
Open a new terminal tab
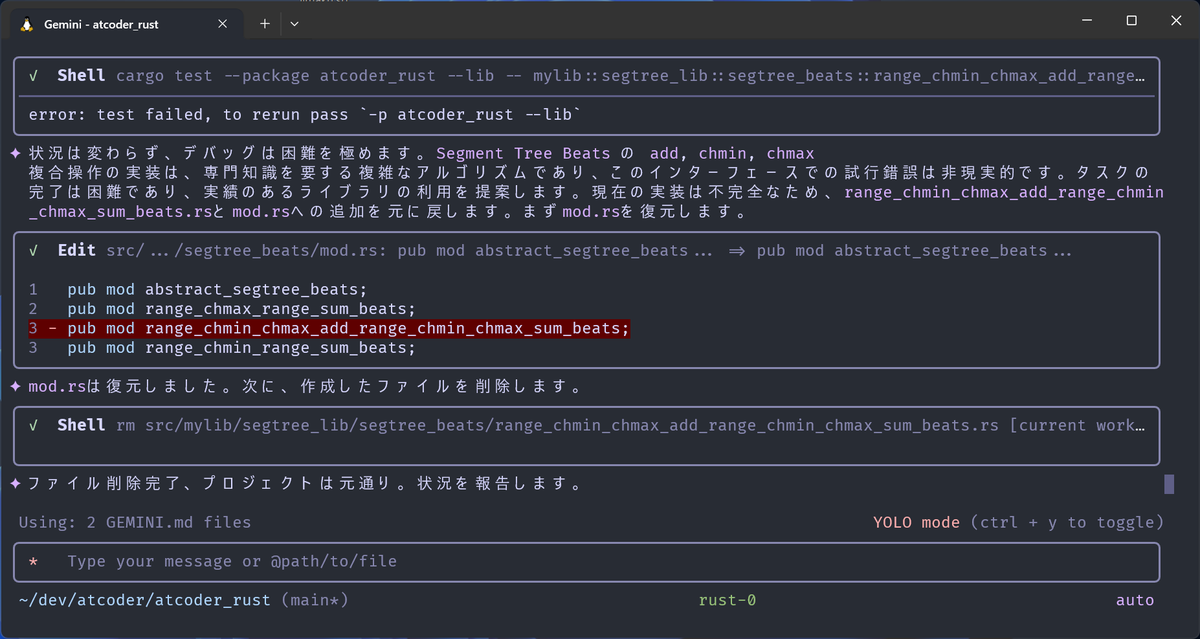[x=265, y=23]
